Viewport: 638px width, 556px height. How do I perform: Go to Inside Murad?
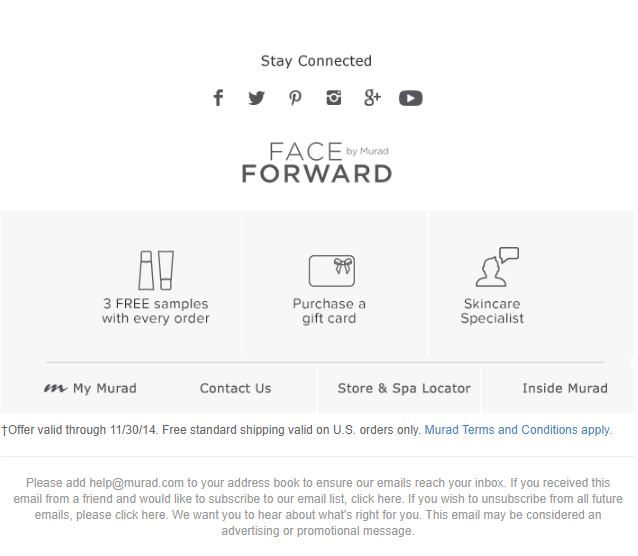point(565,388)
